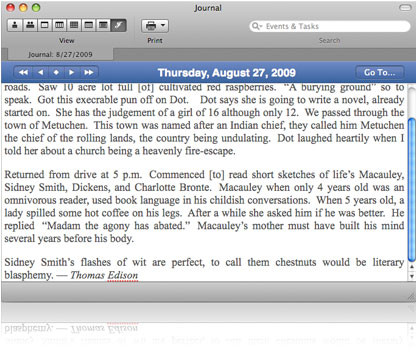This screenshot has width=417, height=363.
Task: Select the multi-column week view icon
Action: pyautogui.click(x=59, y=25)
